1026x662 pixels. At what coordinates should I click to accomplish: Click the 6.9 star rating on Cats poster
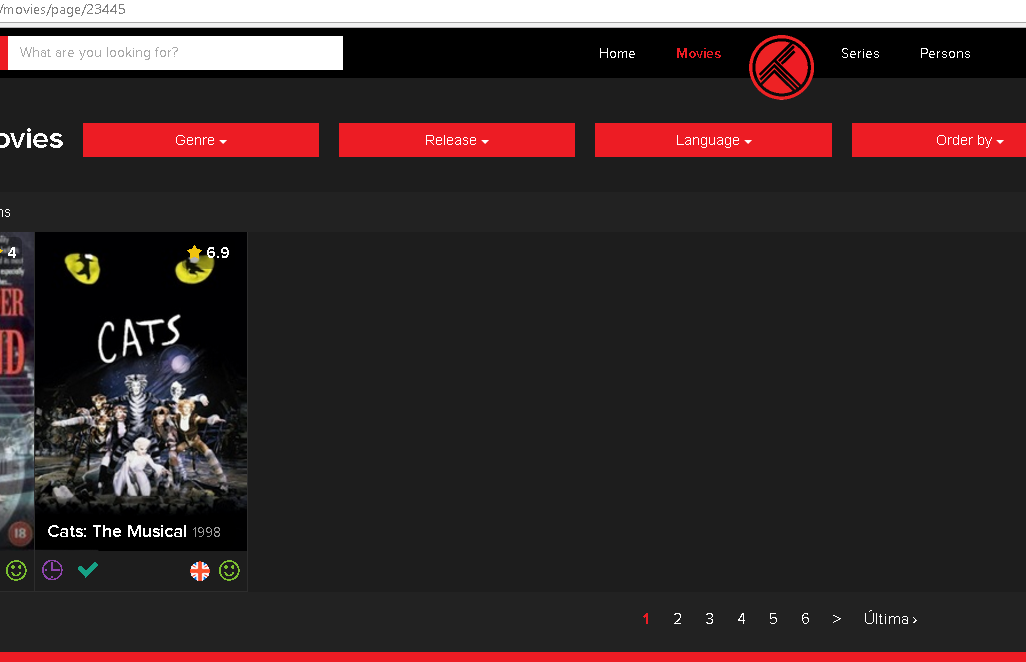pyautogui.click(x=208, y=253)
